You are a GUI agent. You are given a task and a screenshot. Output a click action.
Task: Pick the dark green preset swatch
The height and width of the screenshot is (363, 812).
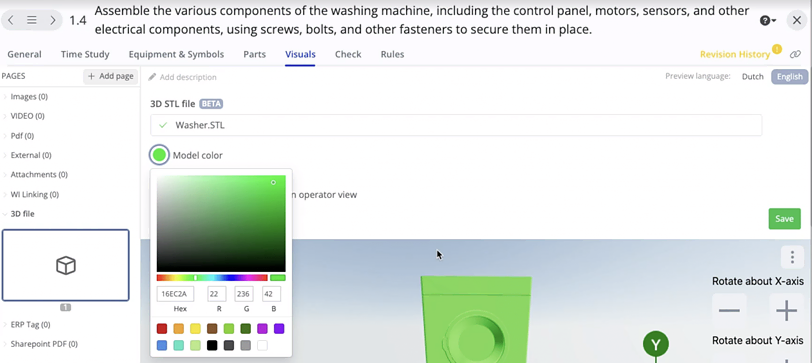pyautogui.click(x=245, y=329)
